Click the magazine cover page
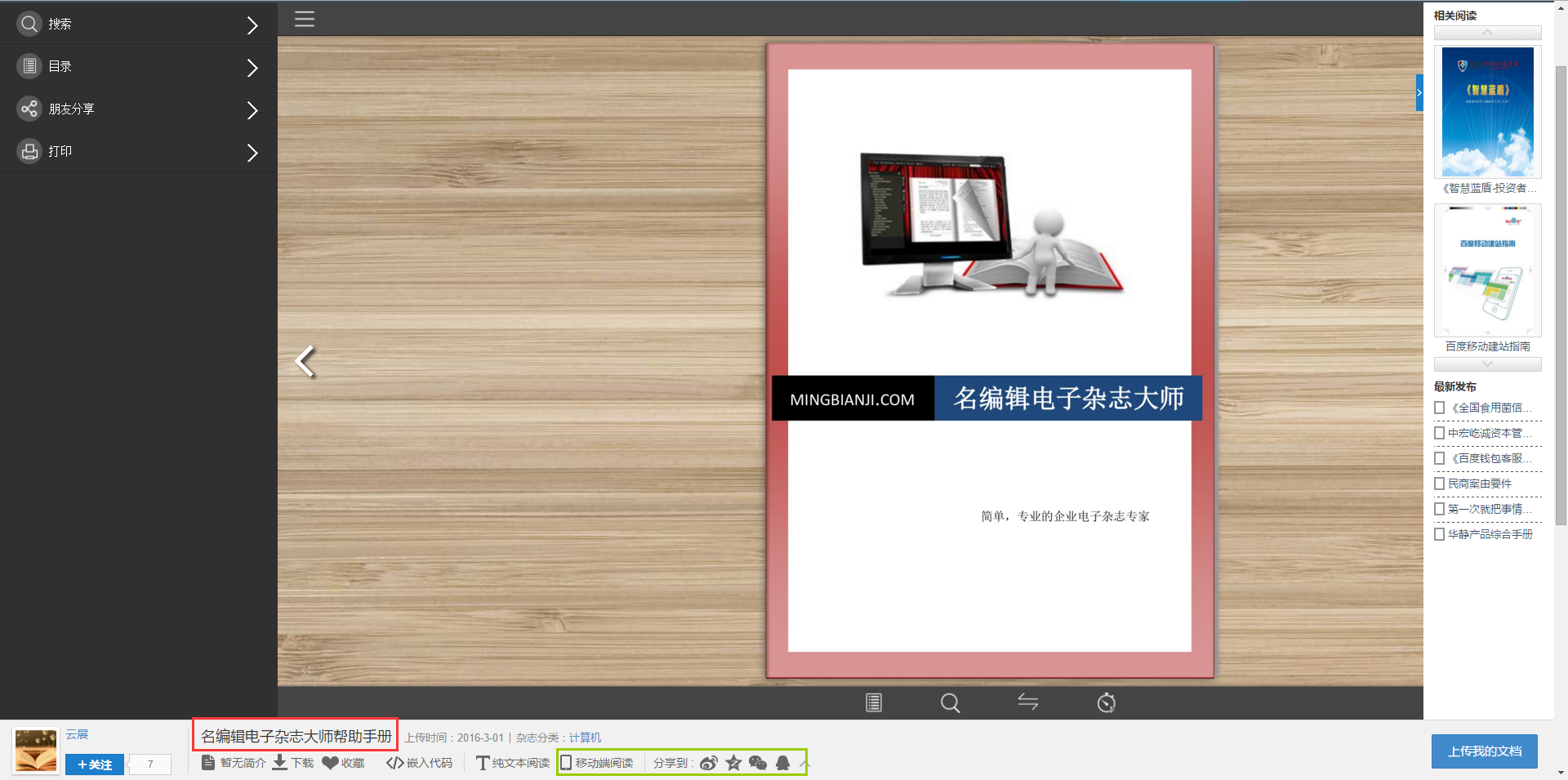 point(990,360)
